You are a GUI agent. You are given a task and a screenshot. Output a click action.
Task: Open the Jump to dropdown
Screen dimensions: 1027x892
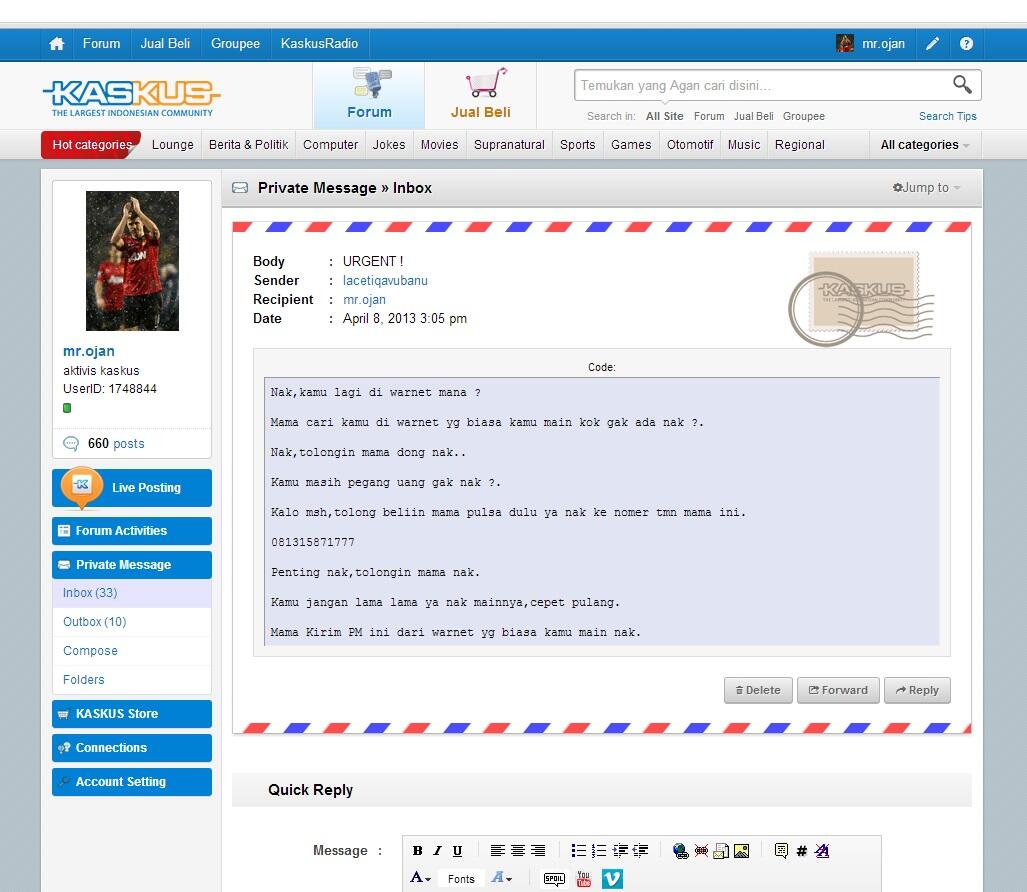(x=926, y=187)
